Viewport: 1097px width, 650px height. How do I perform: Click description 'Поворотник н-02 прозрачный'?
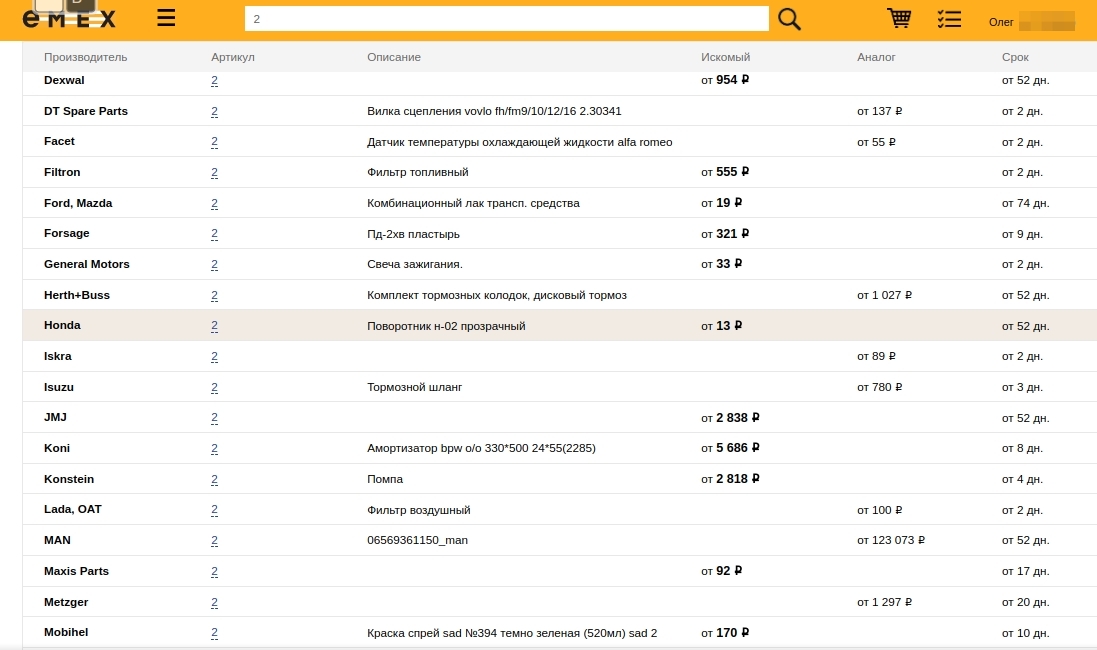(x=446, y=326)
